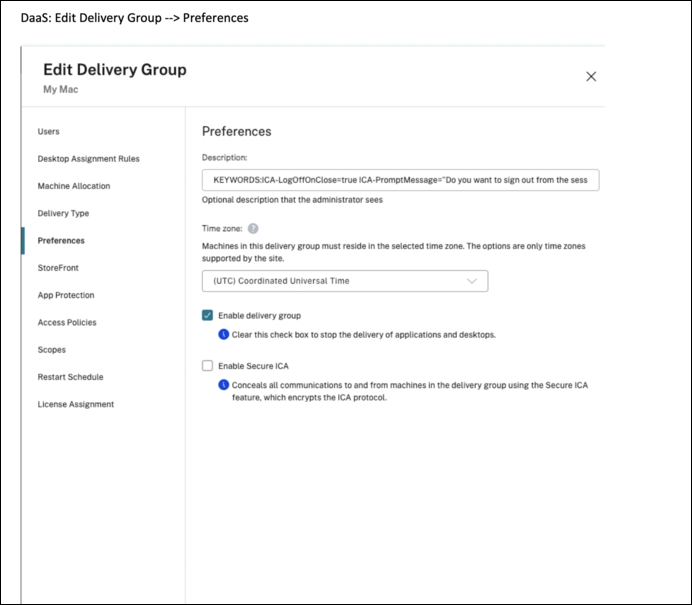
Task: Click info icon under Enable delivery group
Action: 224,334
